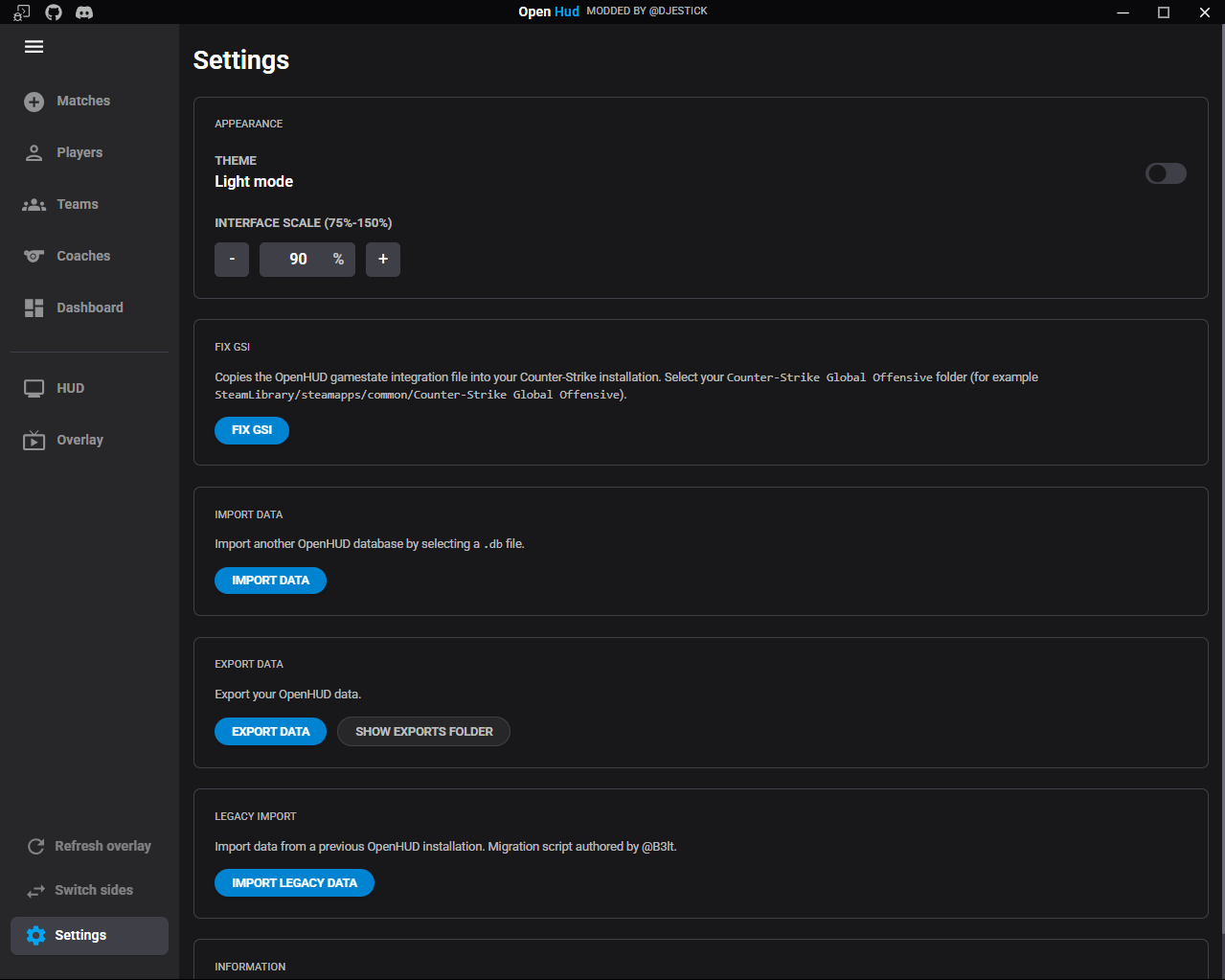This screenshot has height=980, width=1225.
Task: Click INTERFACE SCALE (75%-150%) label
Action: click(304, 223)
